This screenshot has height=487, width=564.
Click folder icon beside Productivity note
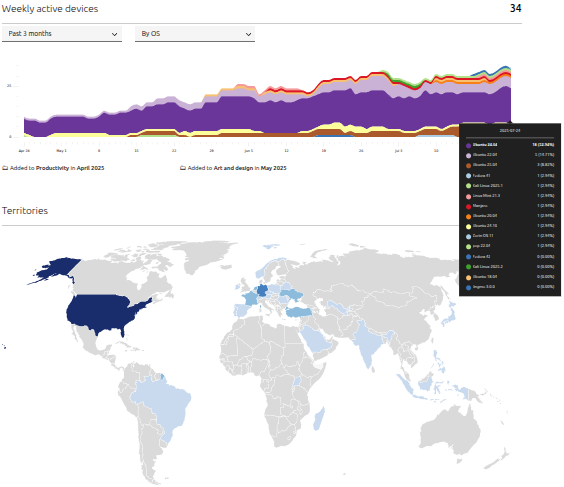click(x=5, y=168)
